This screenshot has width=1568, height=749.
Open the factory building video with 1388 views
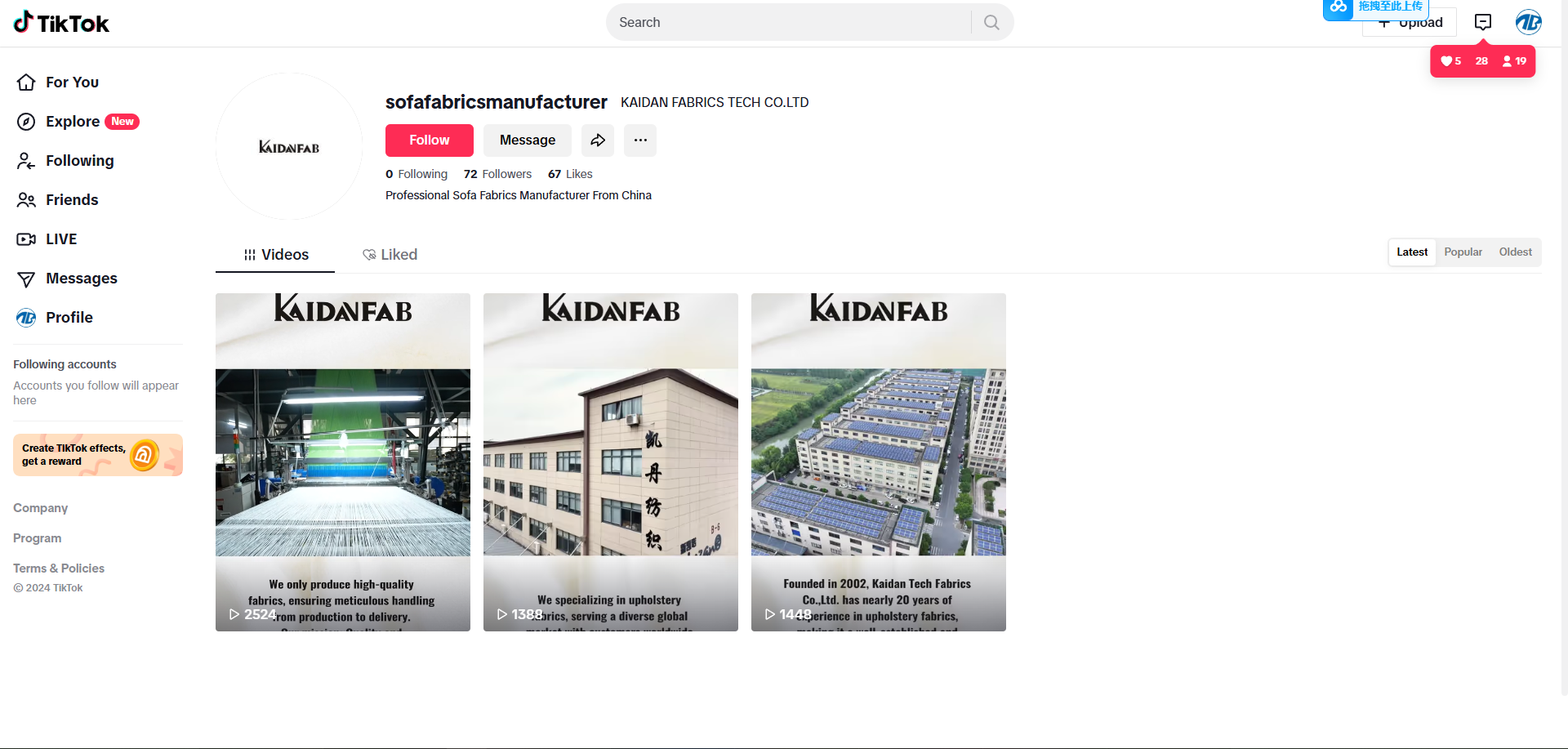pyautogui.click(x=611, y=462)
